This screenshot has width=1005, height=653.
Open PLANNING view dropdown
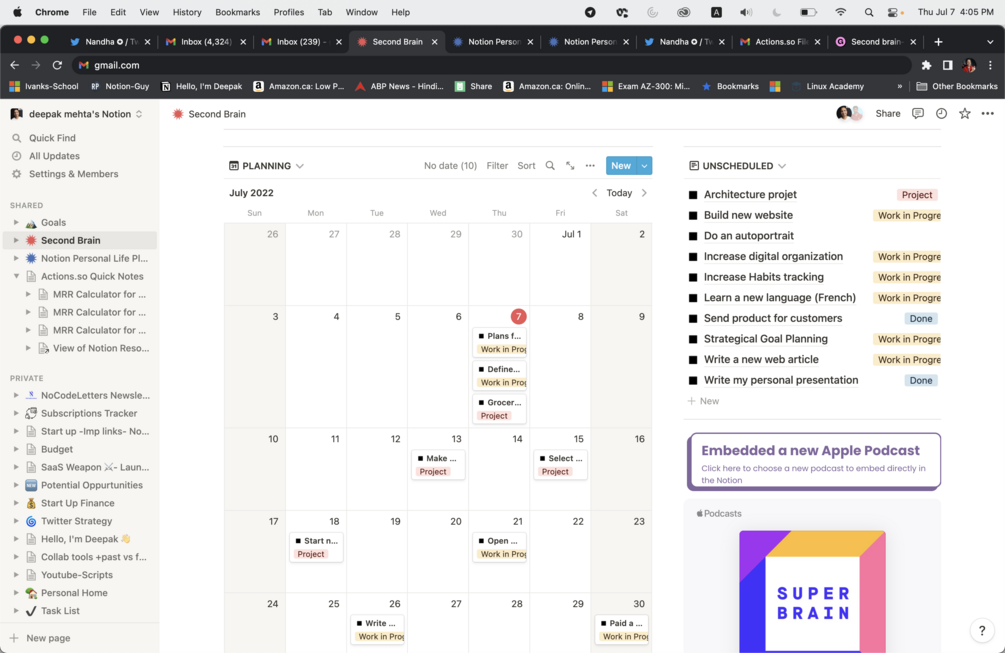(266, 165)
